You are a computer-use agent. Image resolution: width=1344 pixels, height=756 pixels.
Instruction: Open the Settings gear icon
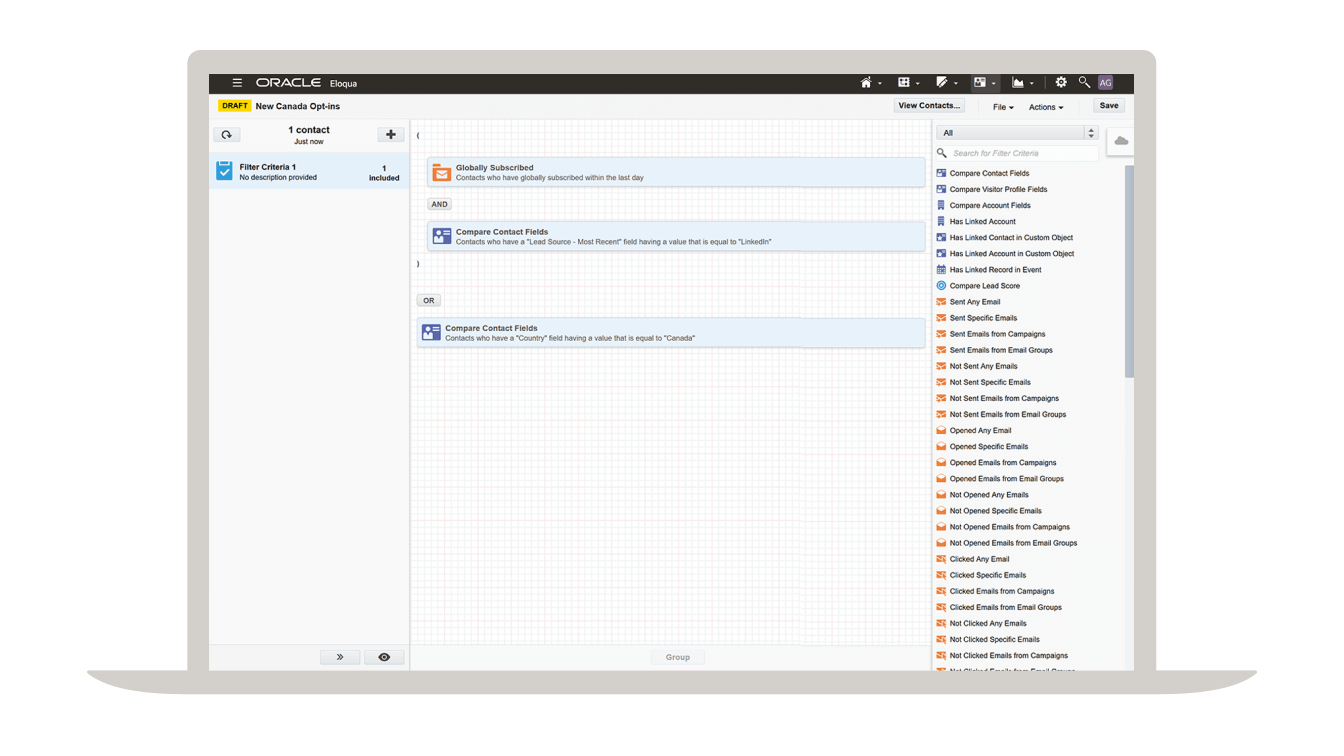coord(1060,82)
